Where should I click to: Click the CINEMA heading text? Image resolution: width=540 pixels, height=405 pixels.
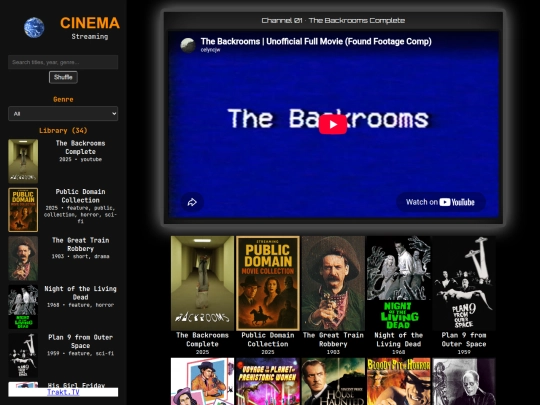click(90, 23)
